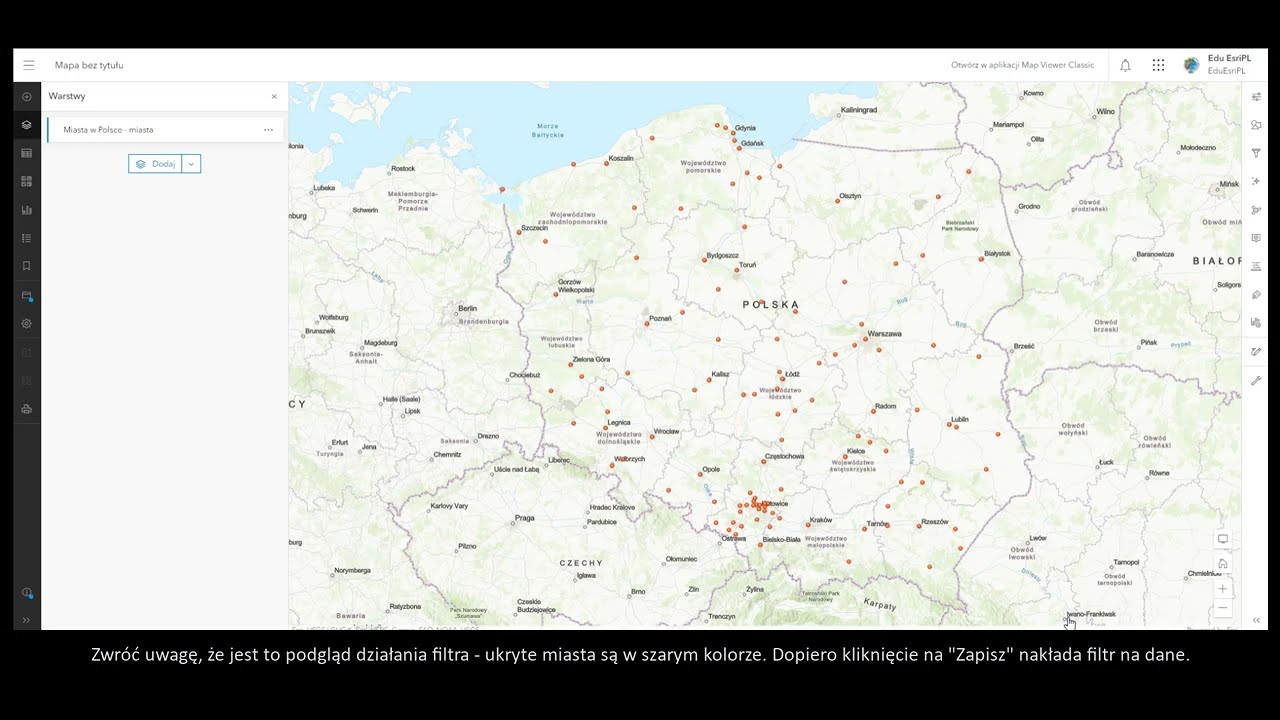Open the Pop-ups icon on right toolbar
The height and width of the screenshot is (720, 1280).
[1256, 238]
